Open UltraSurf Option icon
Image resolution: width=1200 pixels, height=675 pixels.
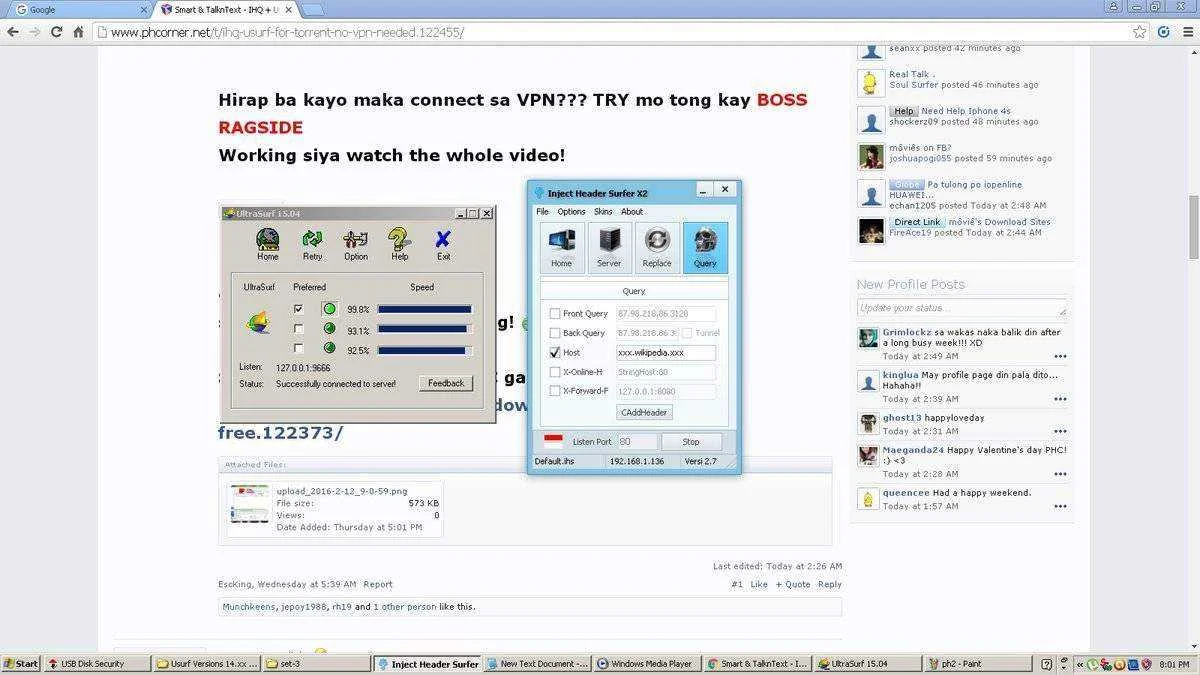click(x=356, y=239)
